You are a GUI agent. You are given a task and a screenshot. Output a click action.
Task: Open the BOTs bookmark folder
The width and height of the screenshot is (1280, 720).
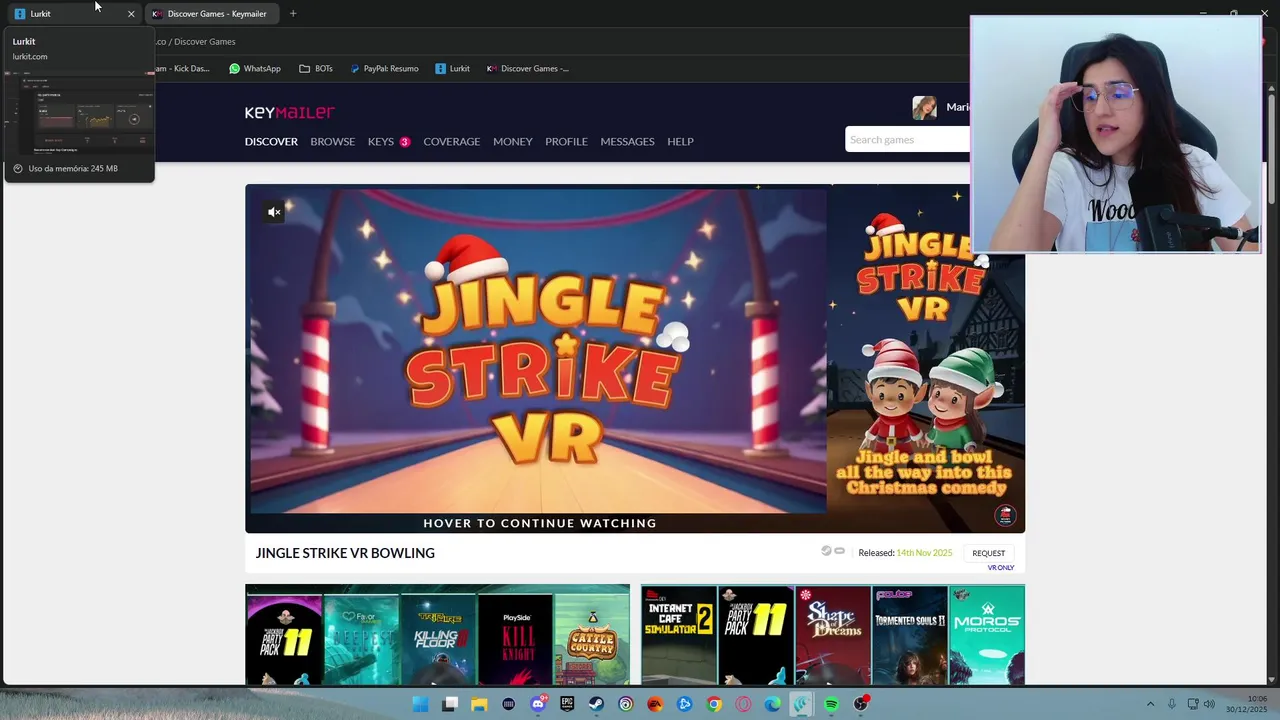click(316, 69)
